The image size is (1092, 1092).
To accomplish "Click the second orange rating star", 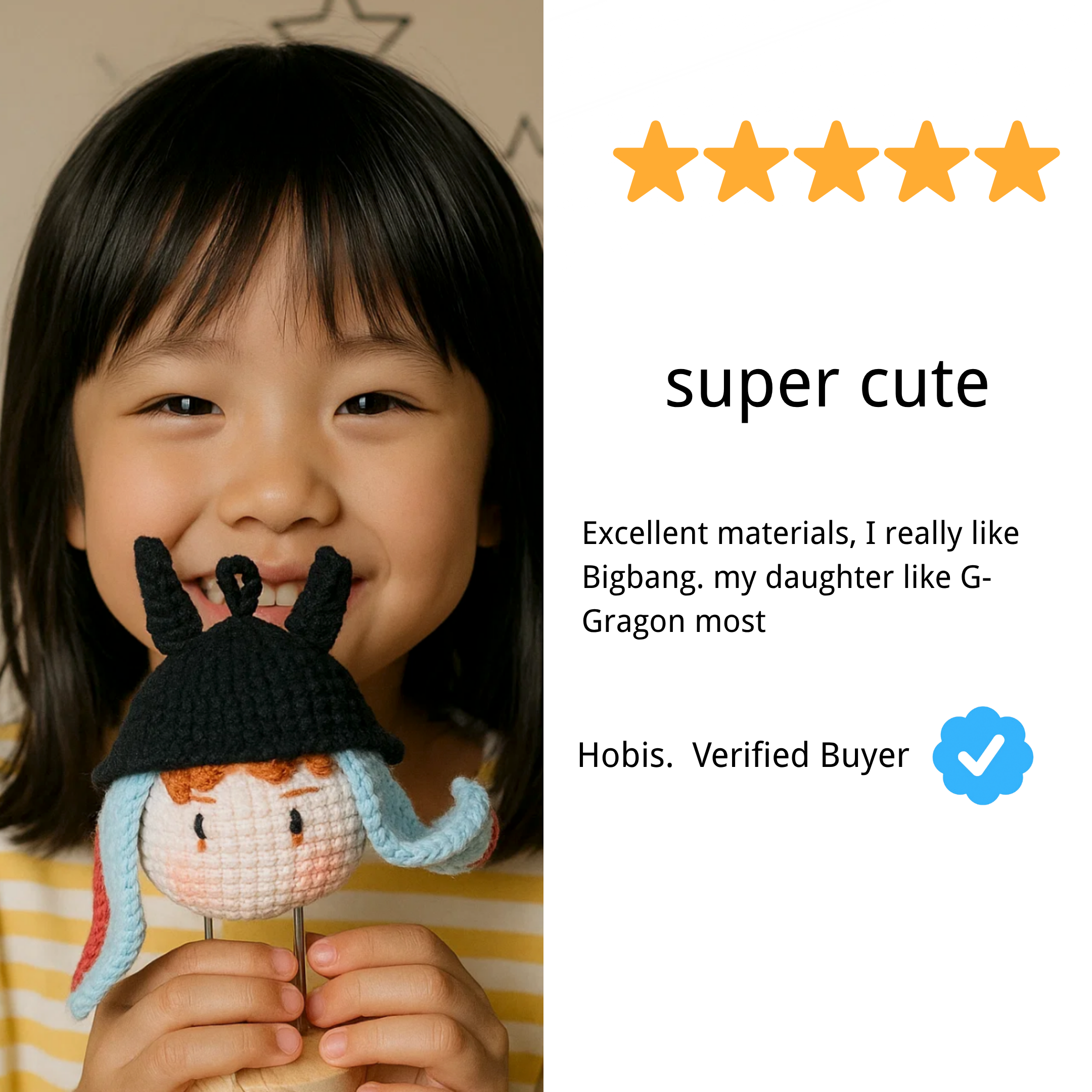I will 746,162.
